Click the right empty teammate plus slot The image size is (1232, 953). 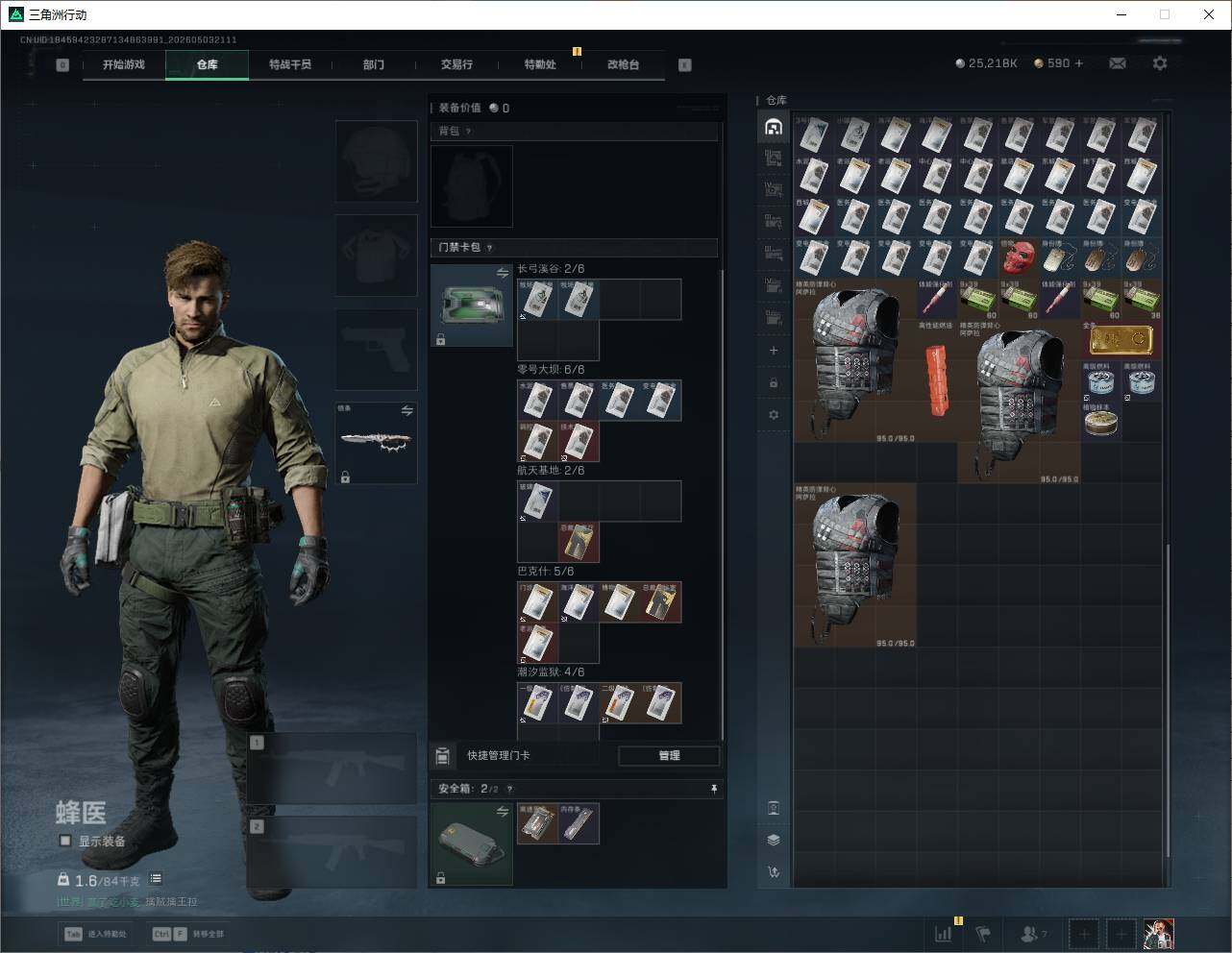tap(1121, 933)
